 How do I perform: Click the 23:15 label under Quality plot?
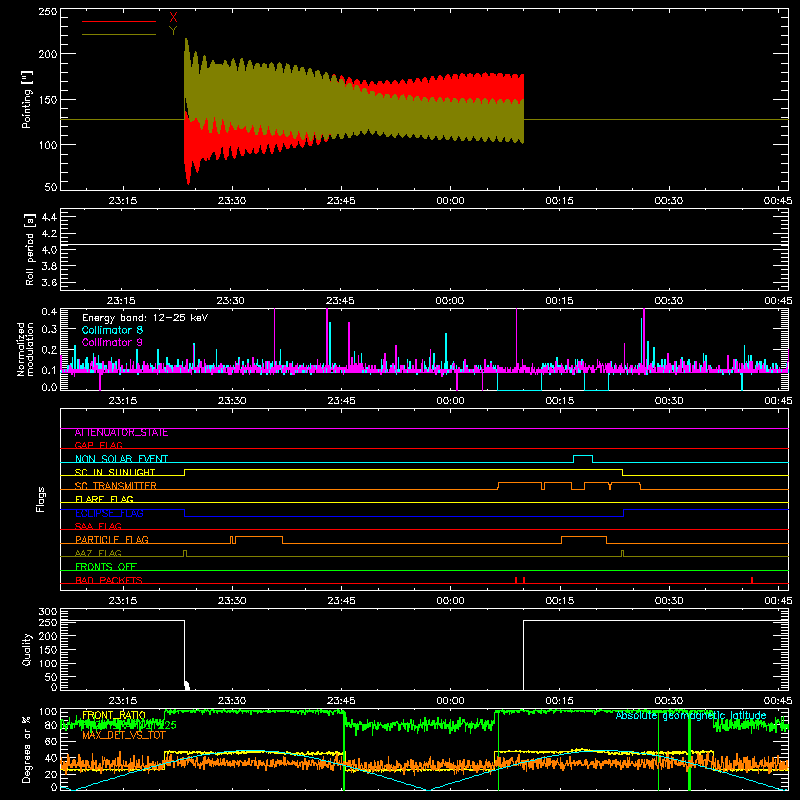(x=122, y=701)
